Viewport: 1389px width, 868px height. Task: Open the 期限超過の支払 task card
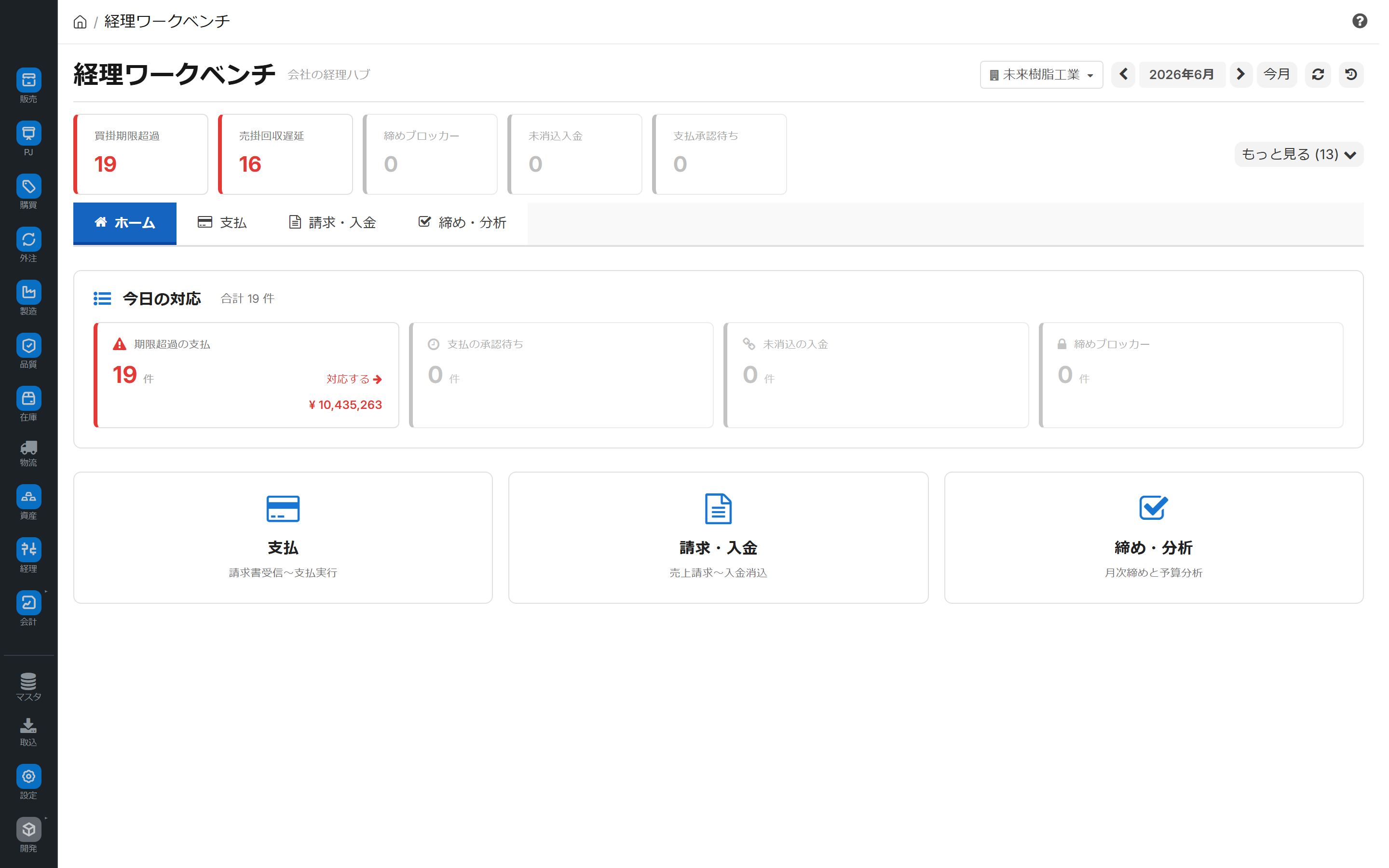pyautogui.click(x=246, y=375)
